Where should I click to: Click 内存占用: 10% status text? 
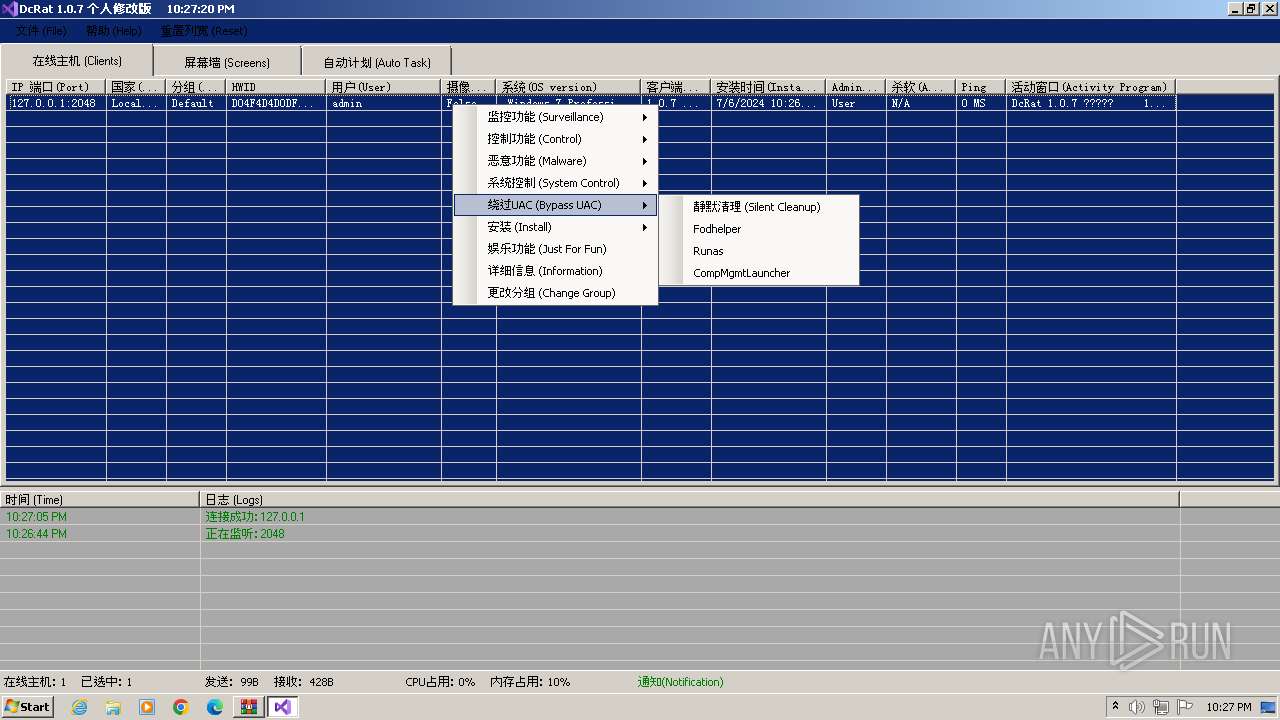tap(530, 682)
